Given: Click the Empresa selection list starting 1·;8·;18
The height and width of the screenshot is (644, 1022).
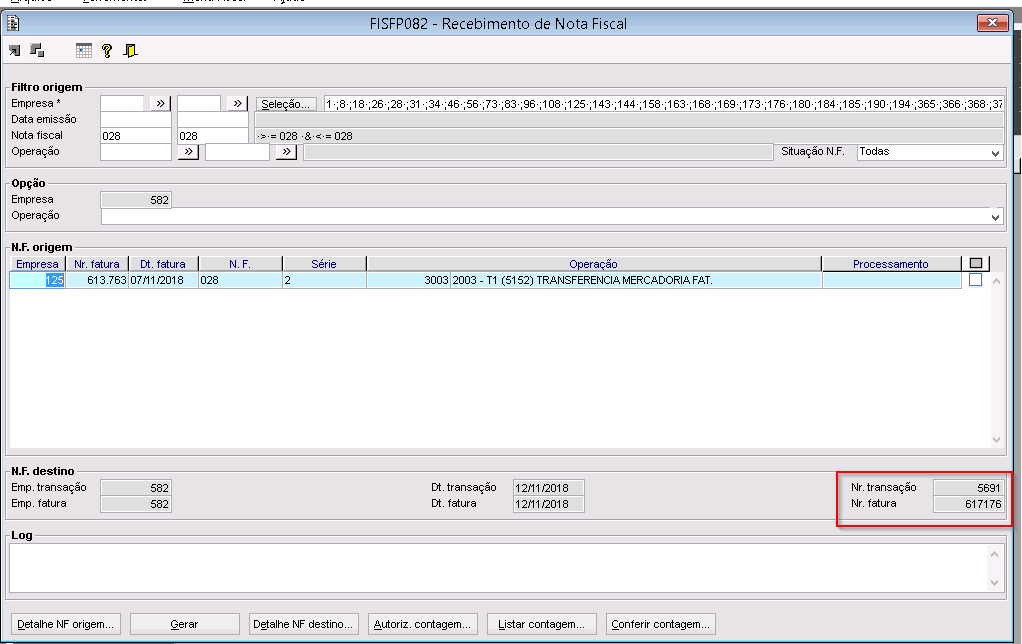Looking at the screenshot, I should point(664,104).
